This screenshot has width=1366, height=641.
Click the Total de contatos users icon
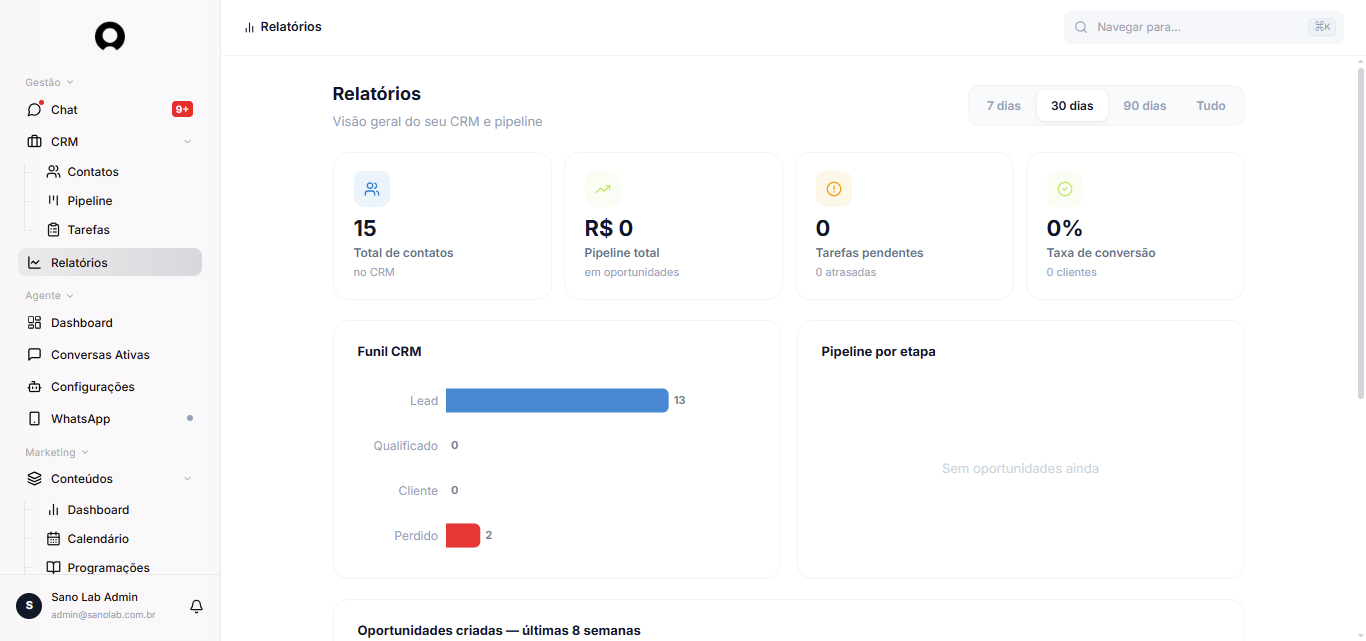pyautogui.click(x=372, y=189)
